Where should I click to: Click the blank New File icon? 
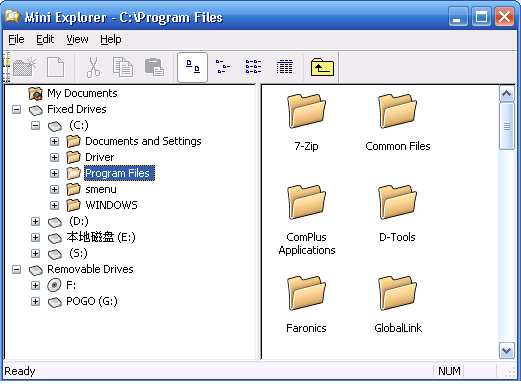click(56, 67)
